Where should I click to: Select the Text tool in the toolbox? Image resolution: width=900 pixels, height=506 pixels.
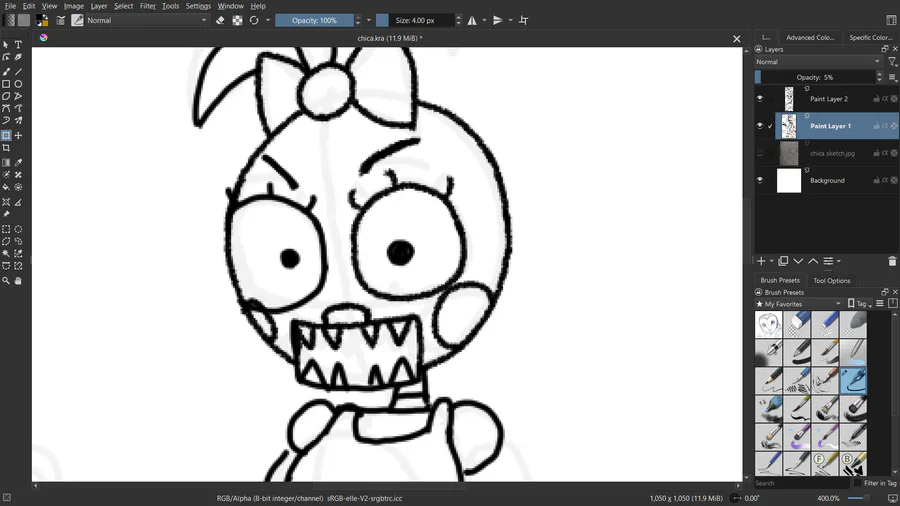click(x=18, y=45)
